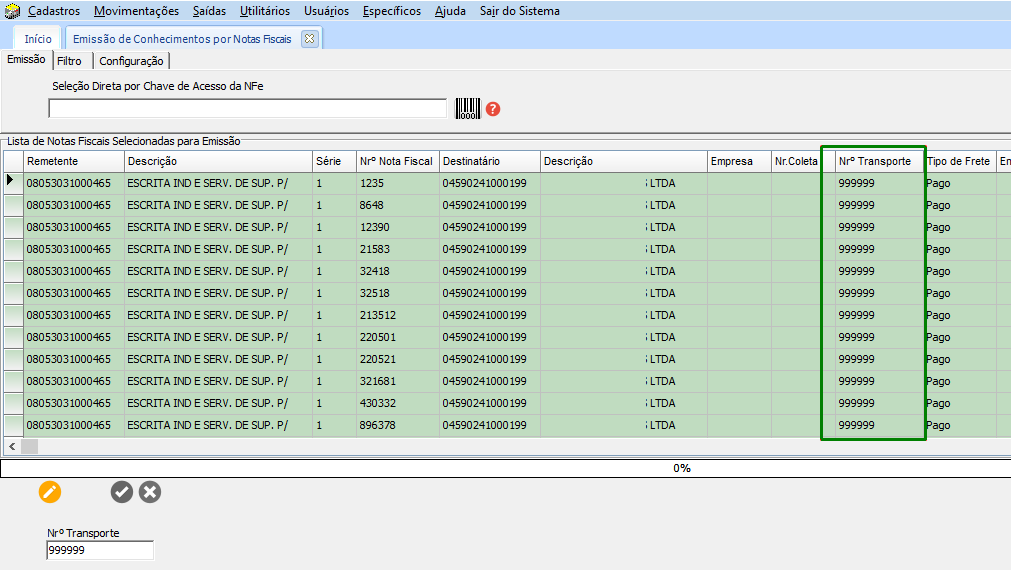Select nota fiscal 430332 cell
This screenshot has height=570, width=1011.
(398, 403)
